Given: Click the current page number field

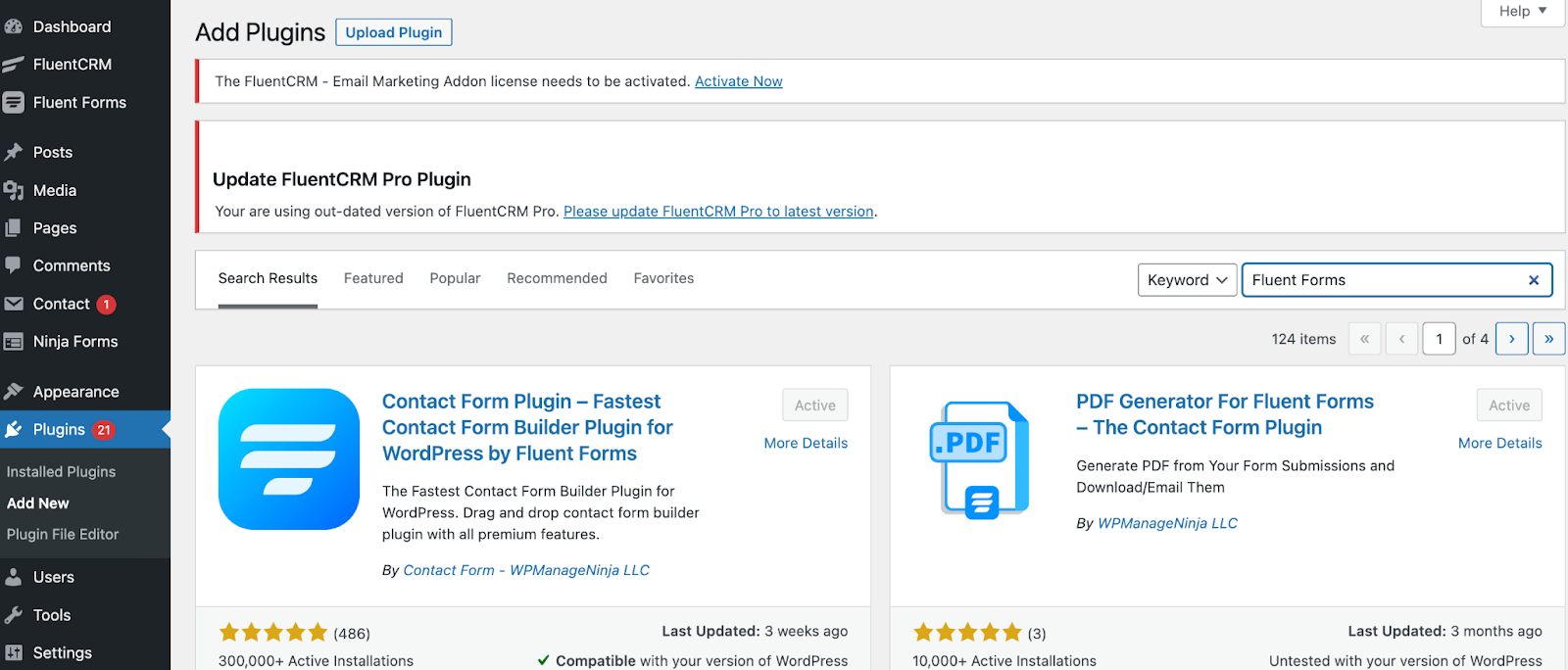Looking at the screenshot, I should tap(1439, 339).
